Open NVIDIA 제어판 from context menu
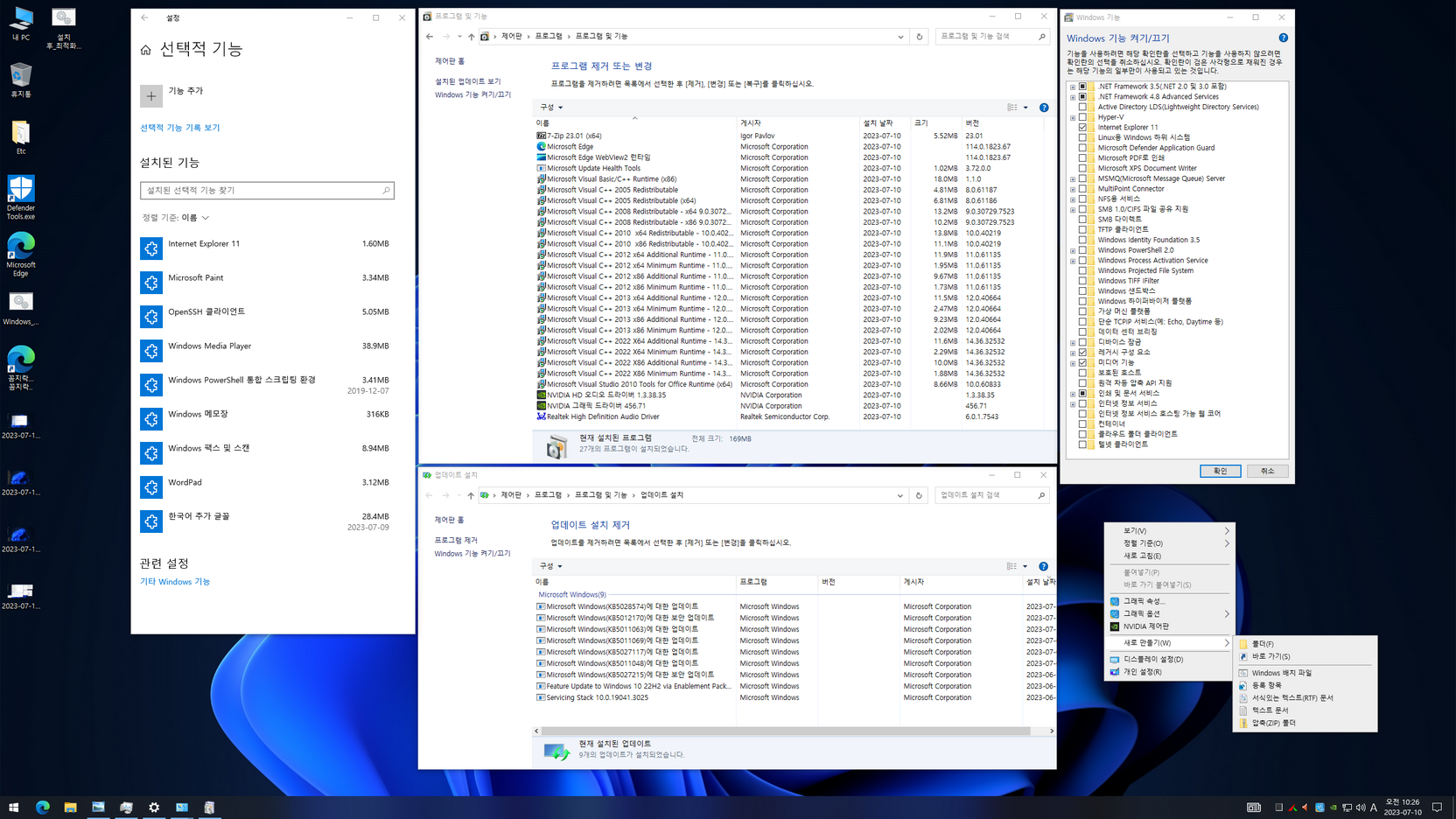Viewport: 1456px width, 819px height. click(1170, 626)
